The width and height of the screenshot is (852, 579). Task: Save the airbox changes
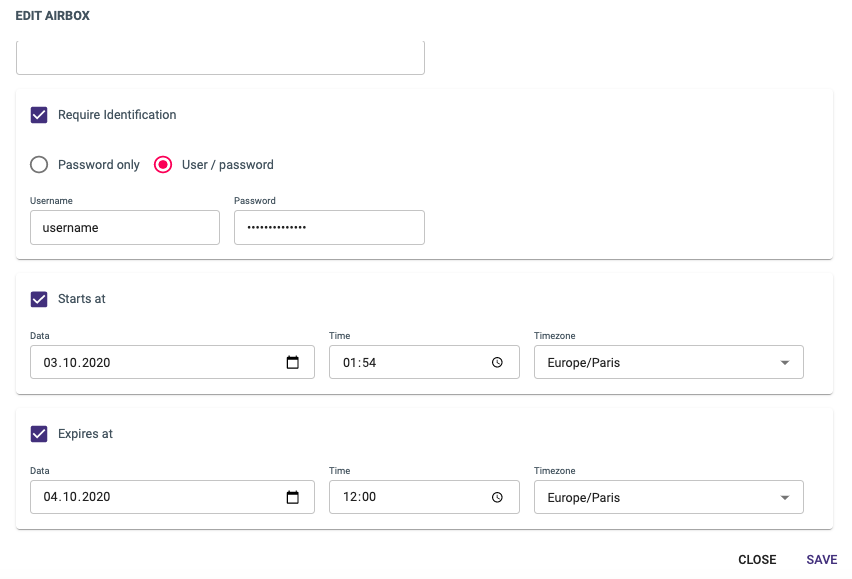click(822, 559)
